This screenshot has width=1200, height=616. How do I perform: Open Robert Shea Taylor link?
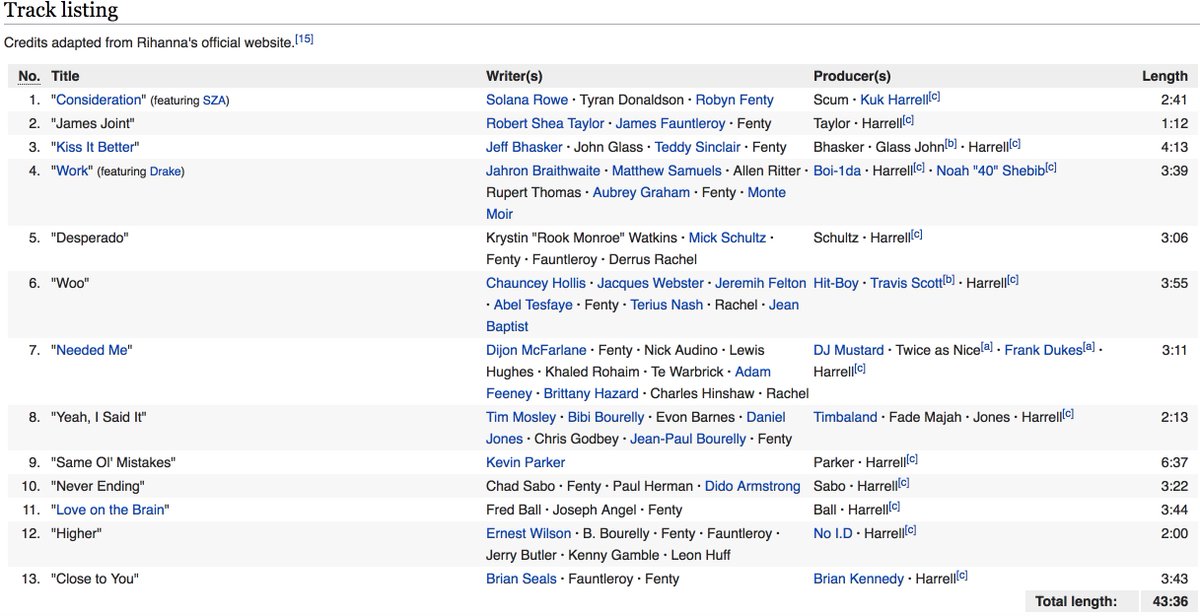[x=545, y=123]
